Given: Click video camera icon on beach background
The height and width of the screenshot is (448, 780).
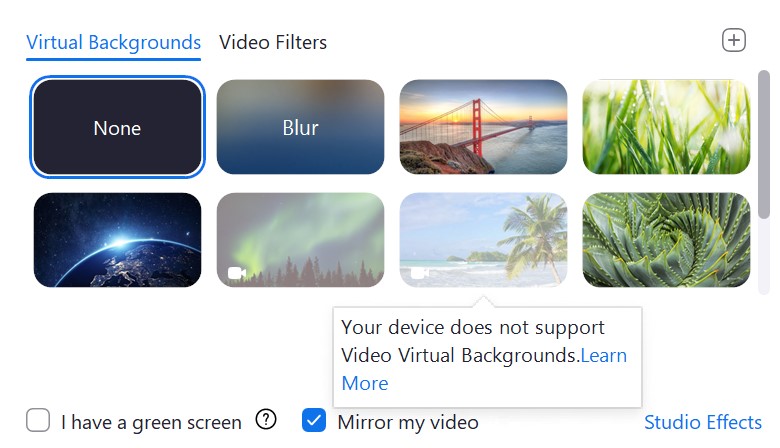Looking at the screenshot, I should pyautogui.click(x=419, y=273).
